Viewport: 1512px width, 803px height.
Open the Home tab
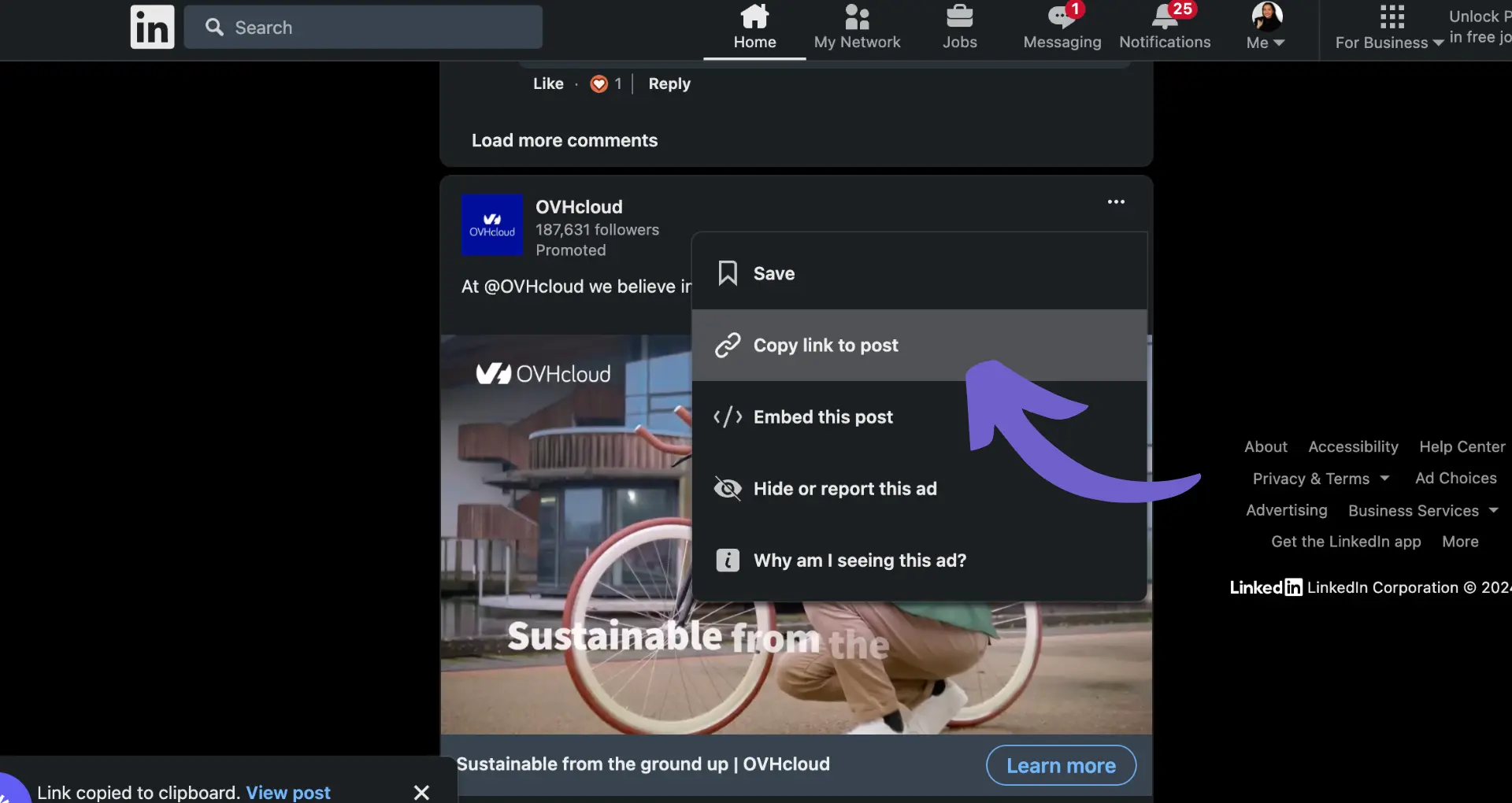(754, 28)
